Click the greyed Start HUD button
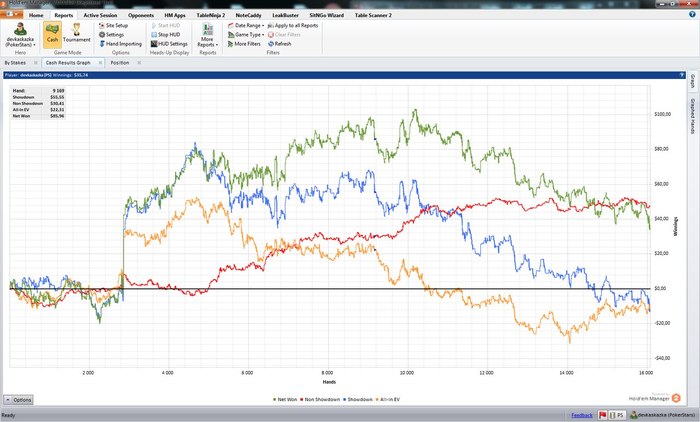 (x=166, y=25)
